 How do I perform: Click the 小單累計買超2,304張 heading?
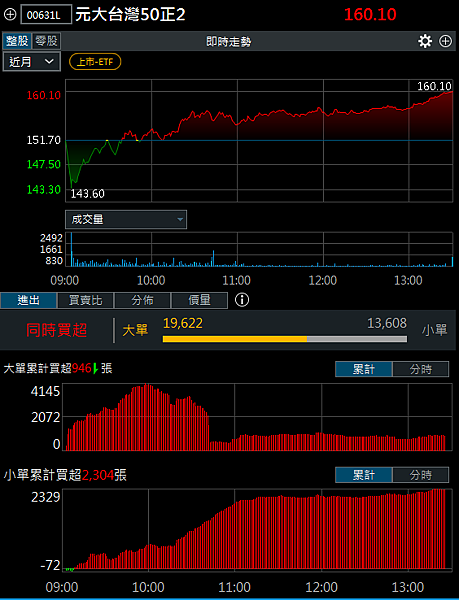coord(65,475)
